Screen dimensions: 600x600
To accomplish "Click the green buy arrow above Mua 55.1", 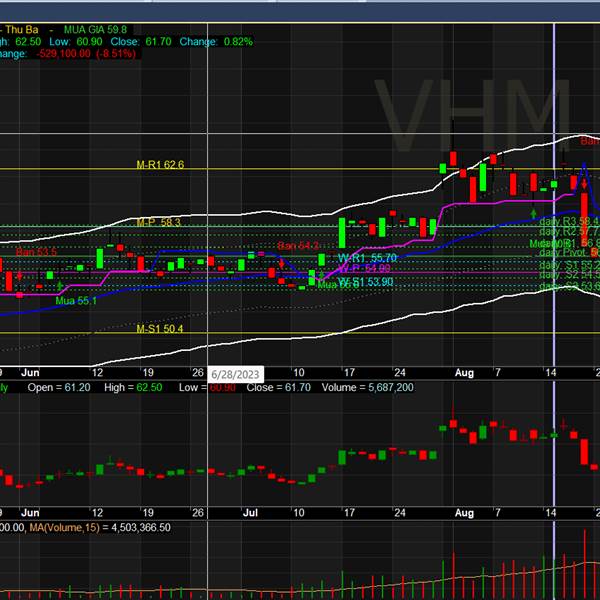I will [60, 285].
